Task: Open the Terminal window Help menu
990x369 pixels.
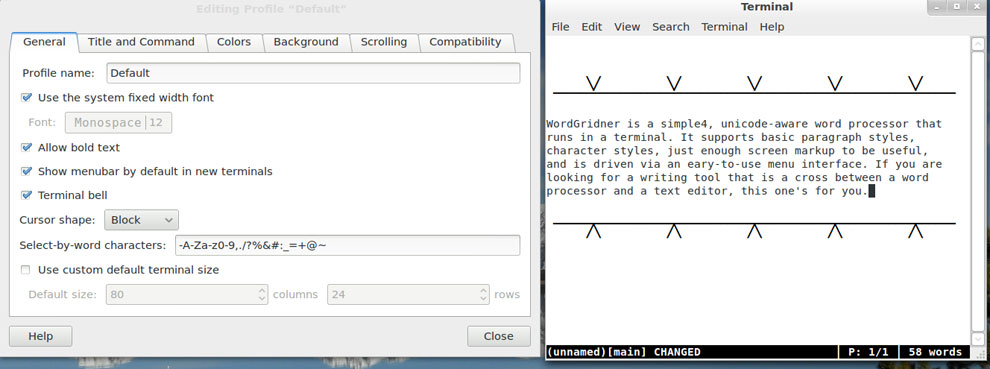Action: [772, 27]
